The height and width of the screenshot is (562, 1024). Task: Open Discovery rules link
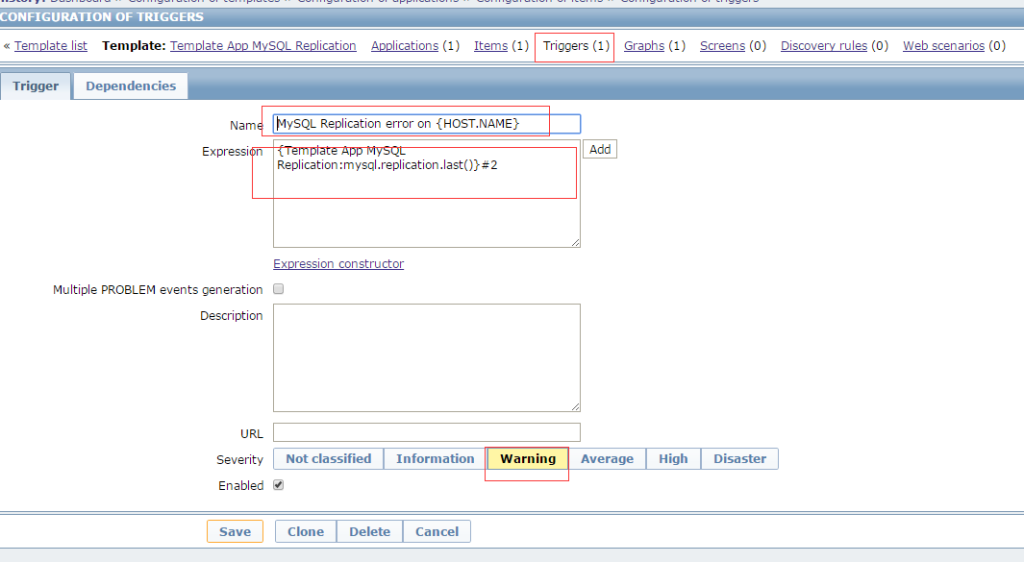click(x=824, y=46)
